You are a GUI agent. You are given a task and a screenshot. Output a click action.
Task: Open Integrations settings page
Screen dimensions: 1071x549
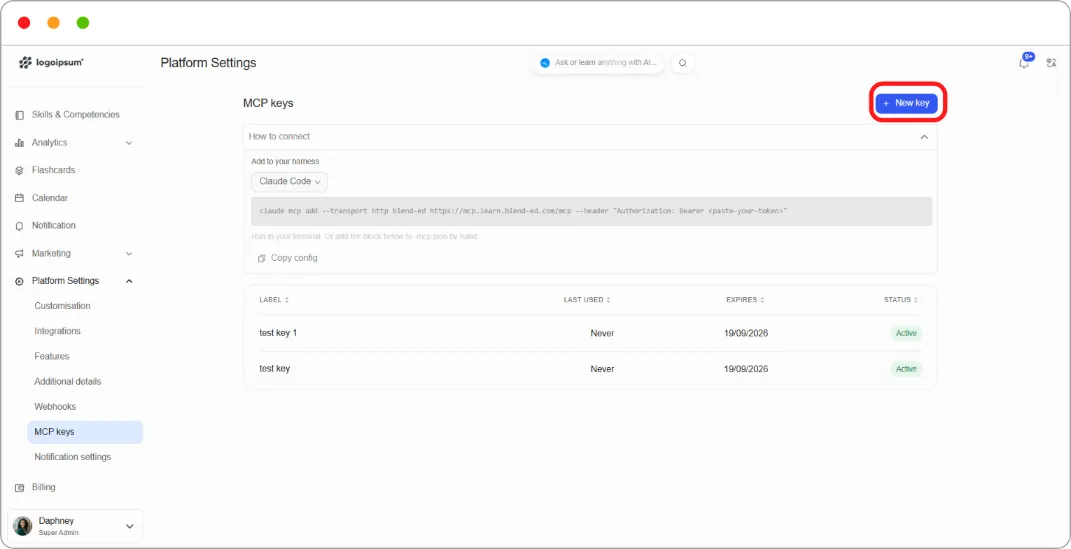click(x=57, y=331)
